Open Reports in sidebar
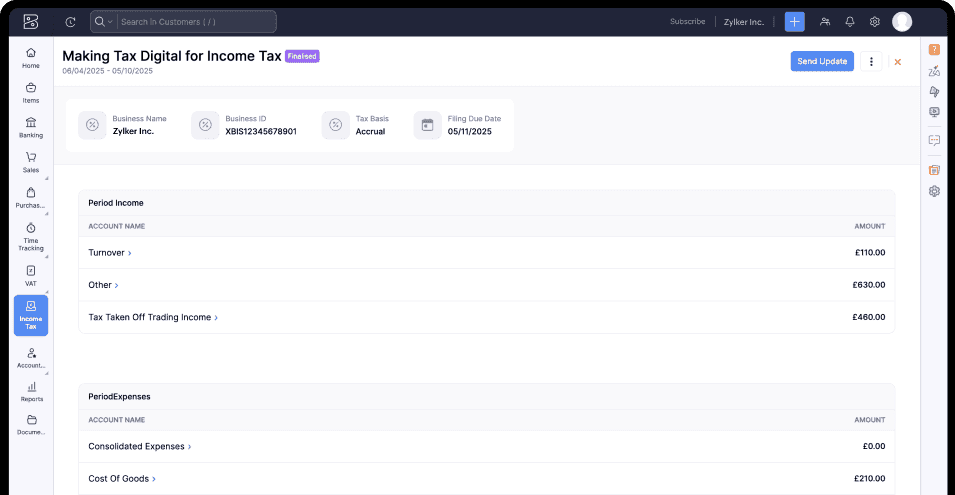 (31, 391)
